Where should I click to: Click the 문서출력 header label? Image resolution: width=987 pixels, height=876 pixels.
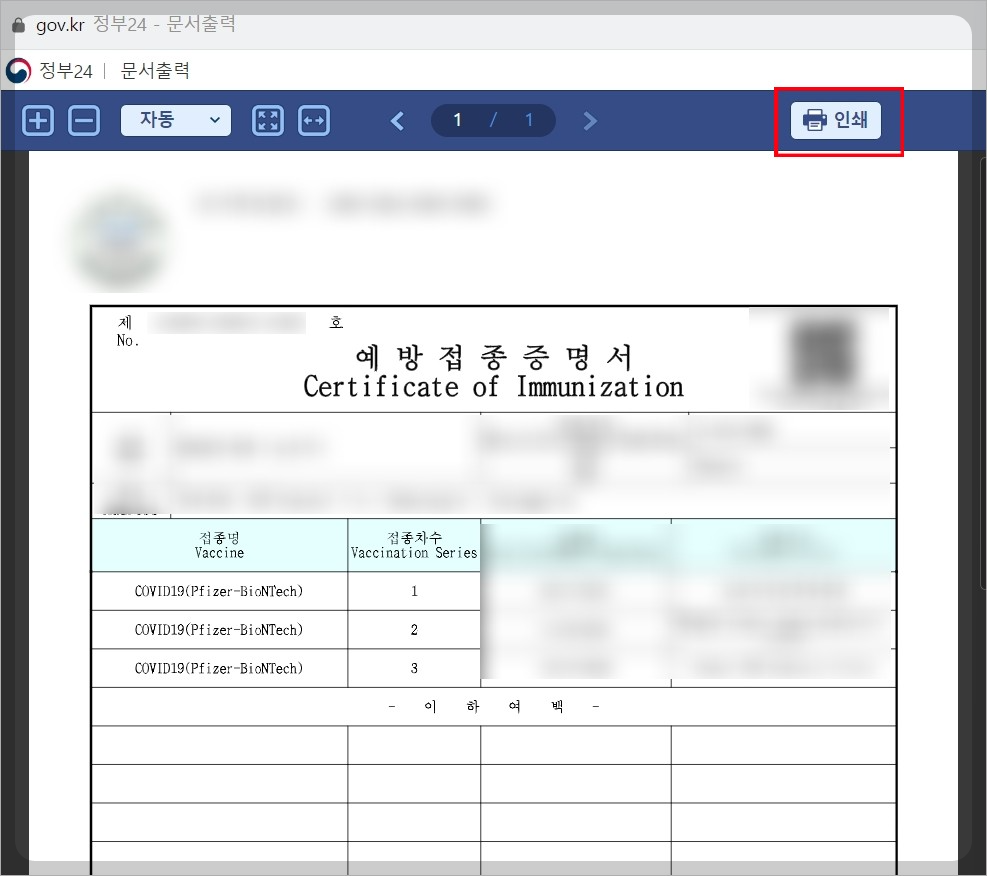(152, 70)
